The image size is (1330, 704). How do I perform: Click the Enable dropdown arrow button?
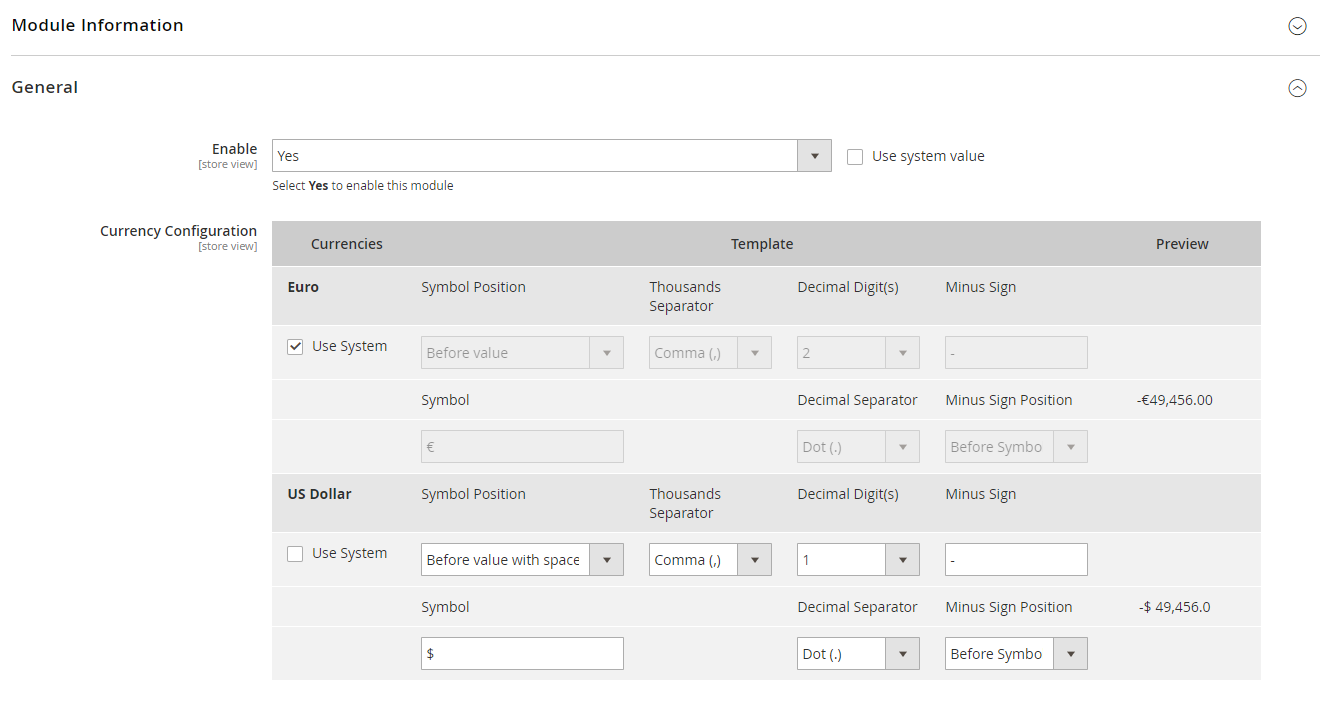tap(814, 156)
